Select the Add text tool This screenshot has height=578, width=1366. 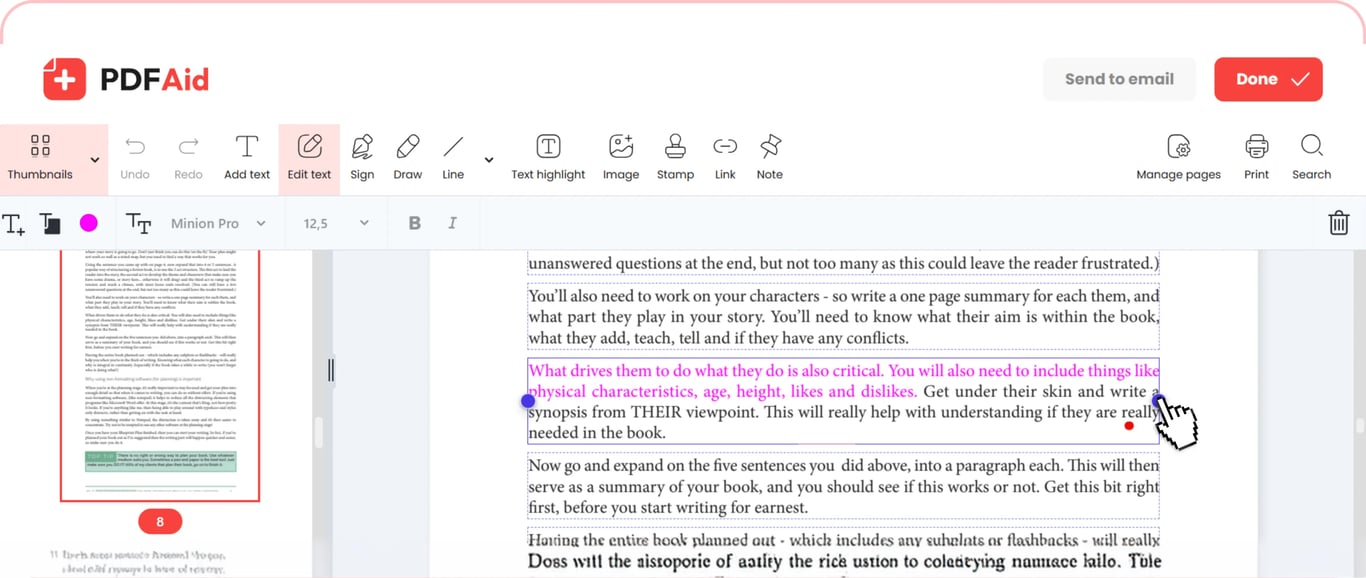point(247,158)
